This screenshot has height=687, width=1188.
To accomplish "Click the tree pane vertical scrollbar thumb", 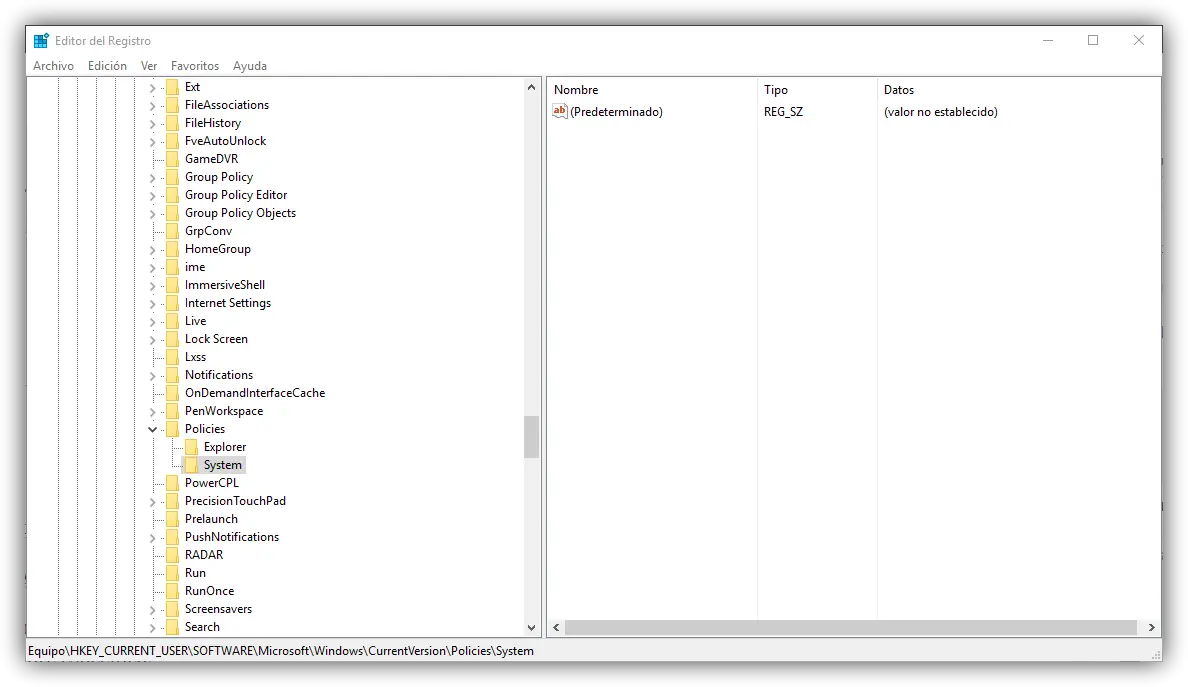I will [531, 437].
